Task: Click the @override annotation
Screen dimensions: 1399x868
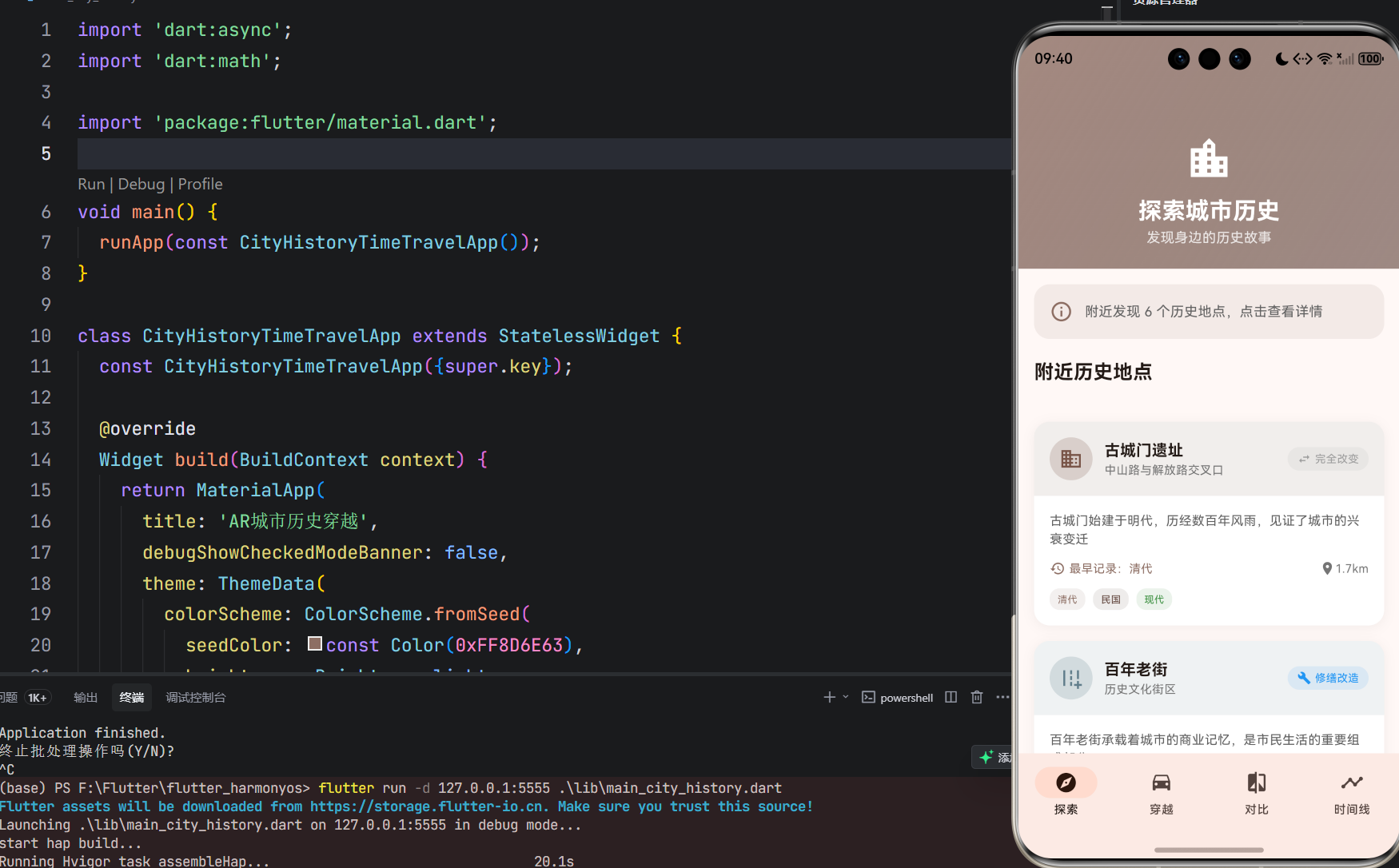Action: click(x=147, y=429)
